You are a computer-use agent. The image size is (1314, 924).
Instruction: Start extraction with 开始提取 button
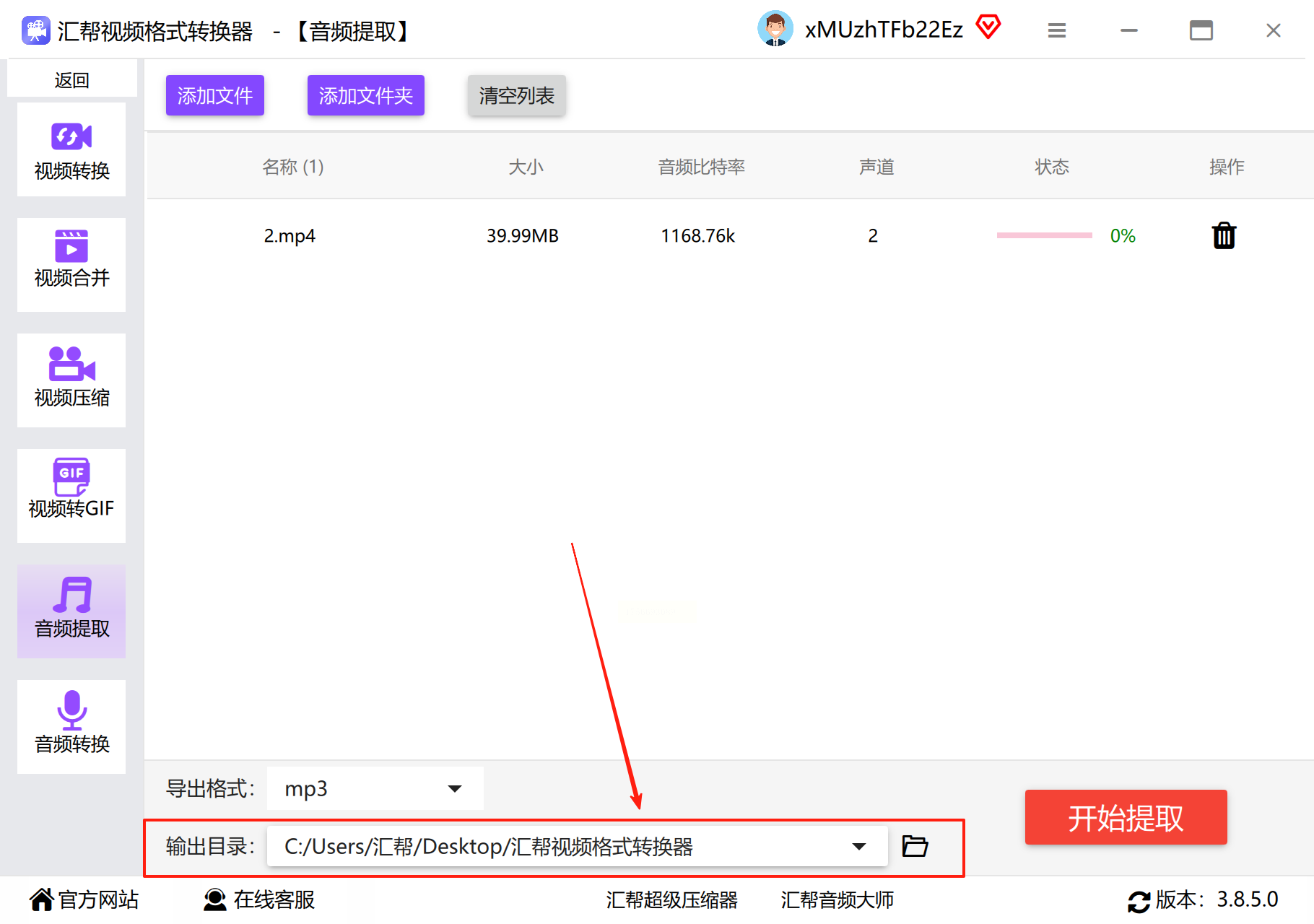click(x=1126, y=817)
